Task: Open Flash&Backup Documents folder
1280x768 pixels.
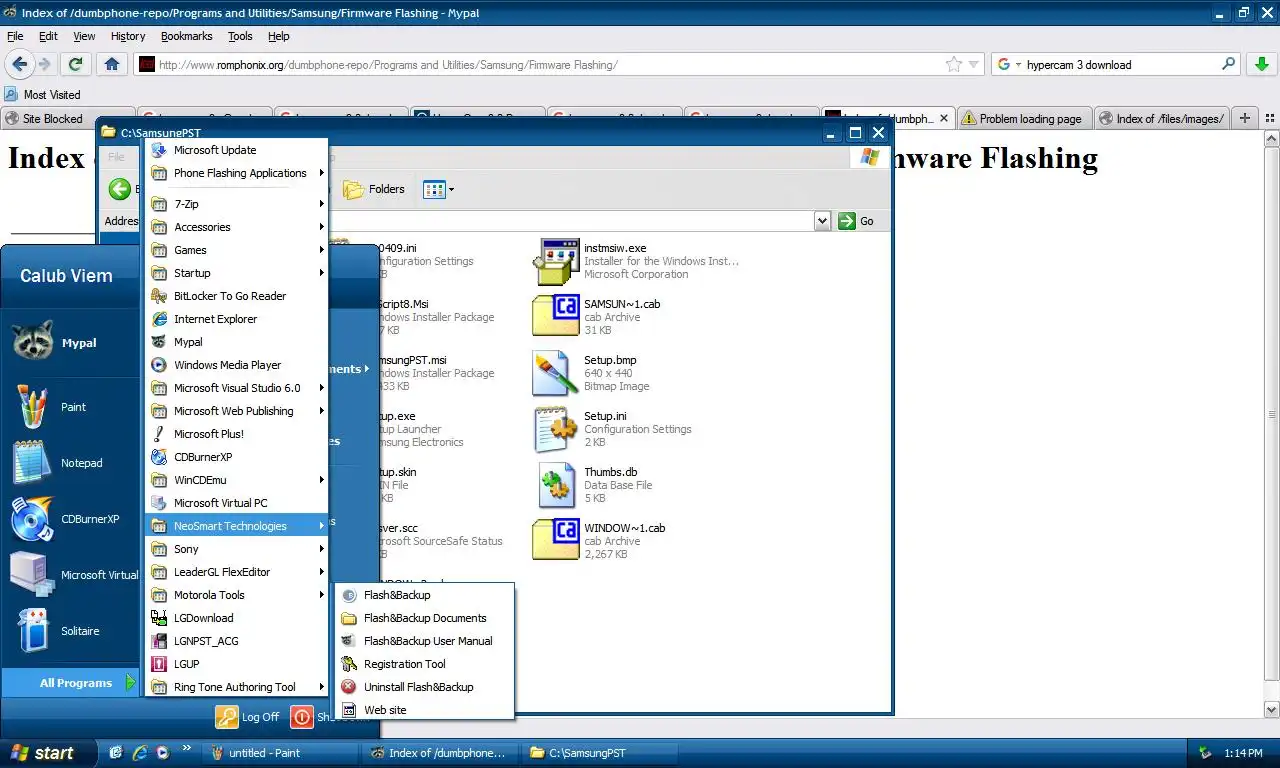Action: point(425,618)
